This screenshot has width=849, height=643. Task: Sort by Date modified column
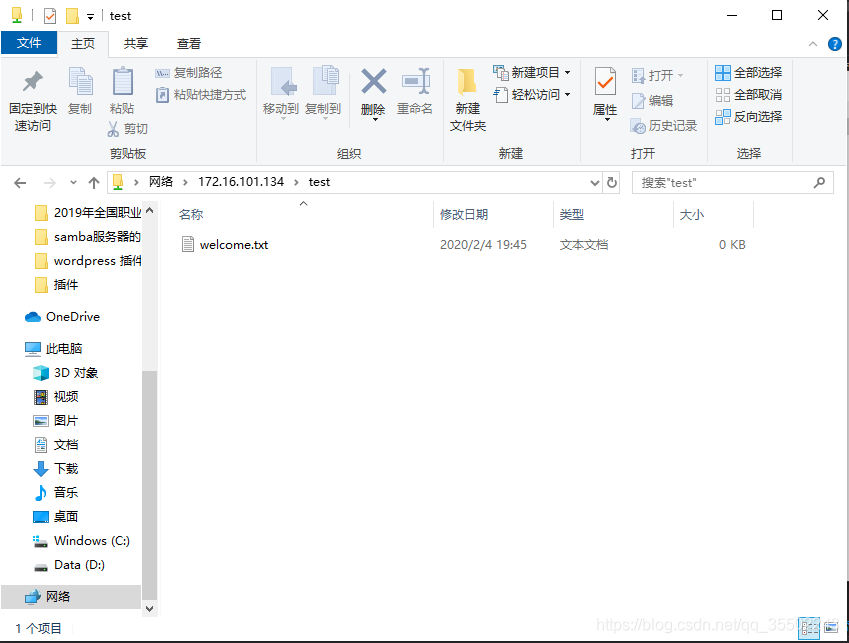pyautogui.click(x=493, y=214)
